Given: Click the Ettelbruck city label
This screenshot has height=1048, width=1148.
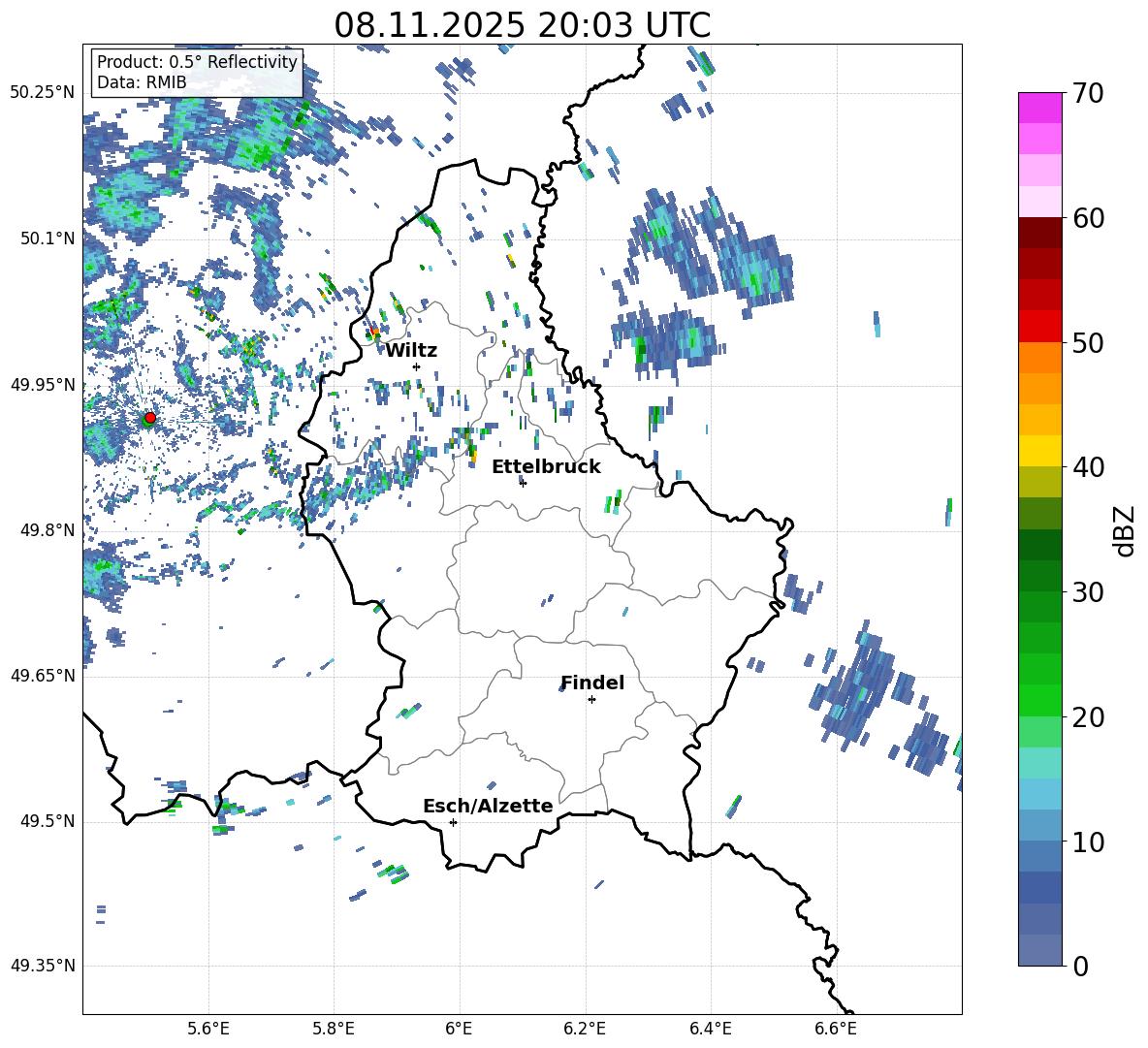Looking at the screenshot, I should 546,466.
